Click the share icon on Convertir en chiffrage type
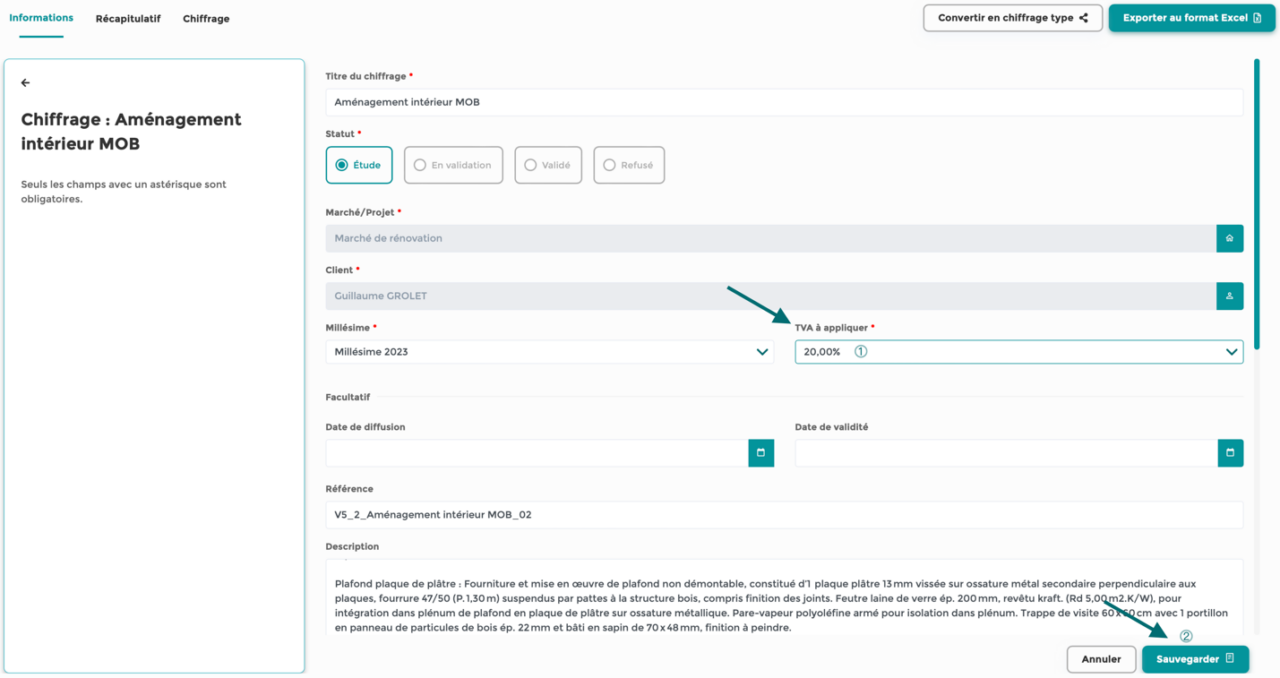The width and height of the screenshot is (1280, 678). (1083, 17)
